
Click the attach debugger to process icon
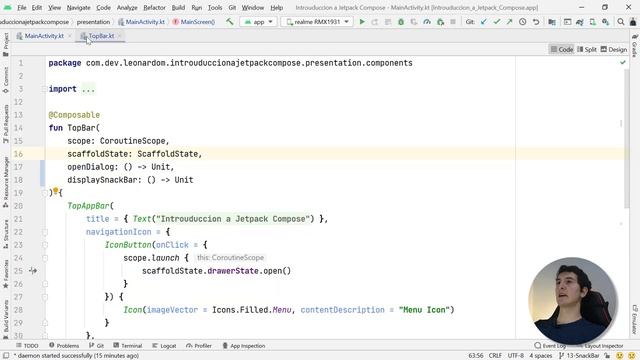[x=440, y=22]
